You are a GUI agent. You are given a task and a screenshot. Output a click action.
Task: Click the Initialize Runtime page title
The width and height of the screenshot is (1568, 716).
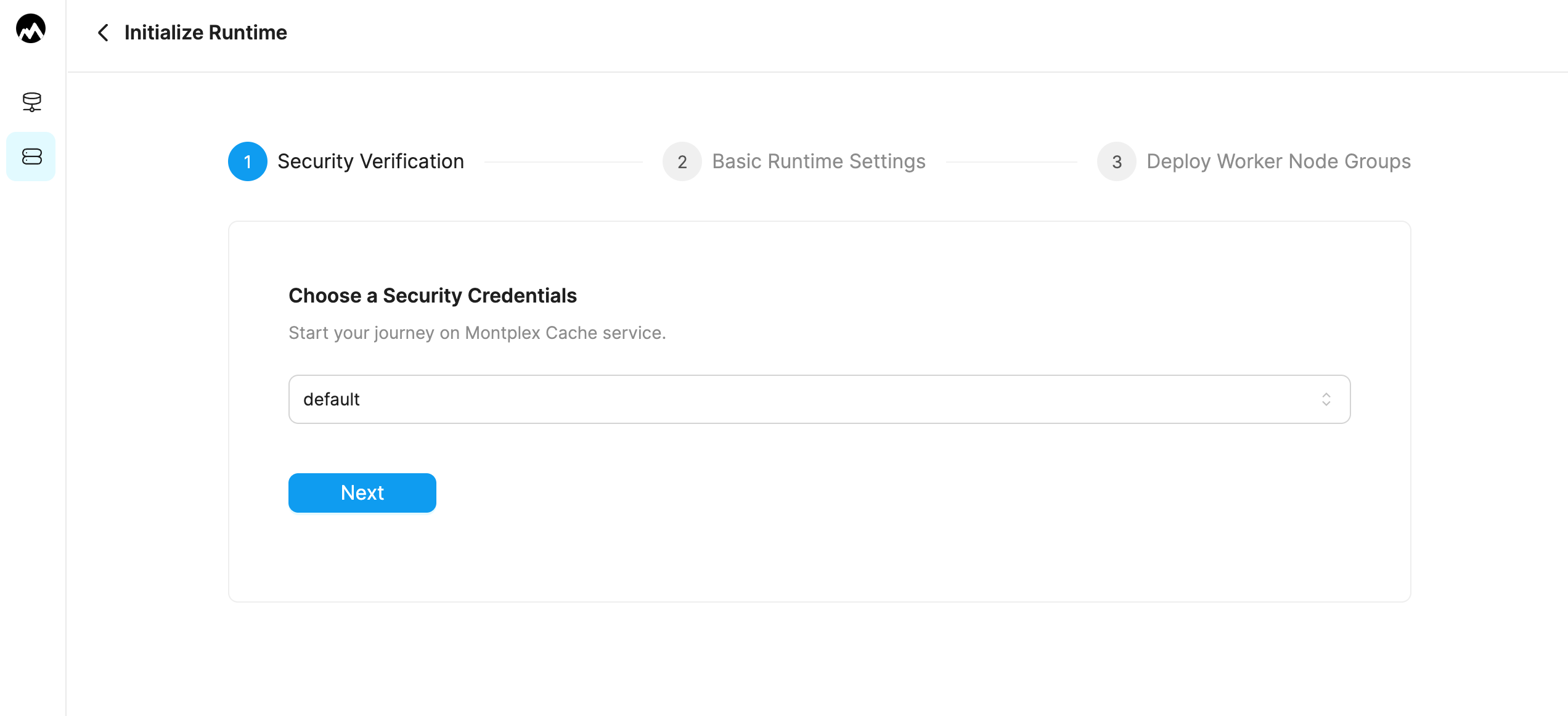pyautogui.click(x=206, y=33)
